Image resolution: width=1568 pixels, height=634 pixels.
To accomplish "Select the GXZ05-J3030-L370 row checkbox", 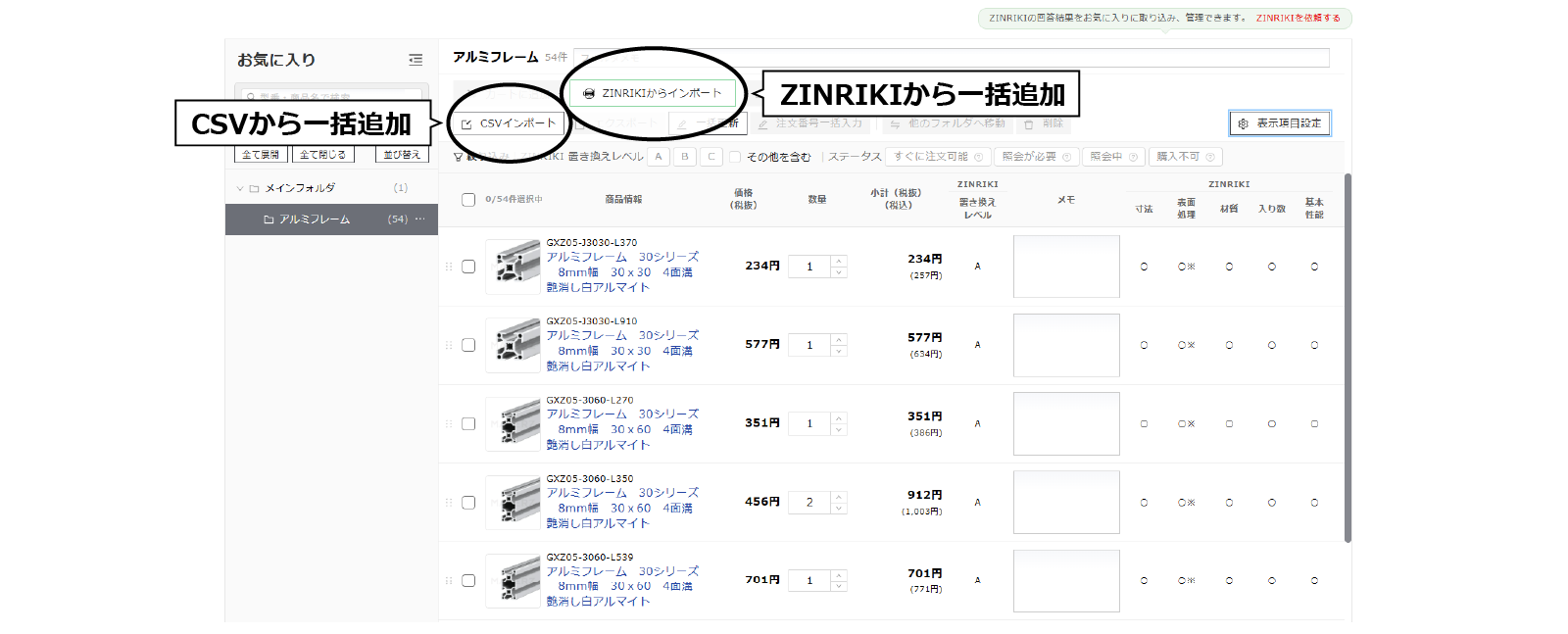I will [468, 267].
